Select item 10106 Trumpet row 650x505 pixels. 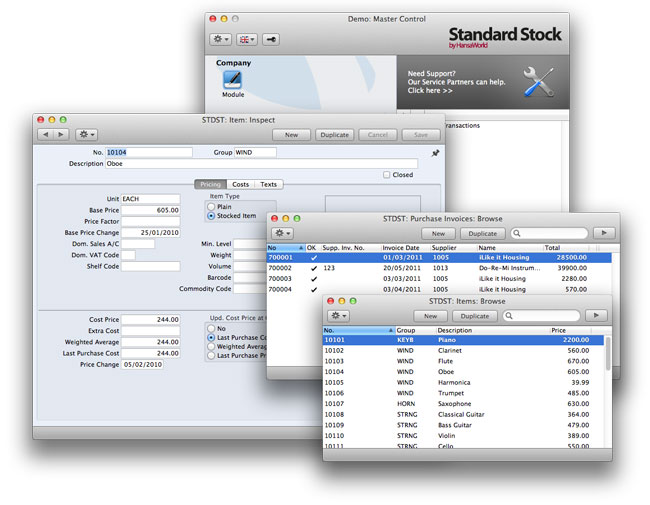(463, 393)
